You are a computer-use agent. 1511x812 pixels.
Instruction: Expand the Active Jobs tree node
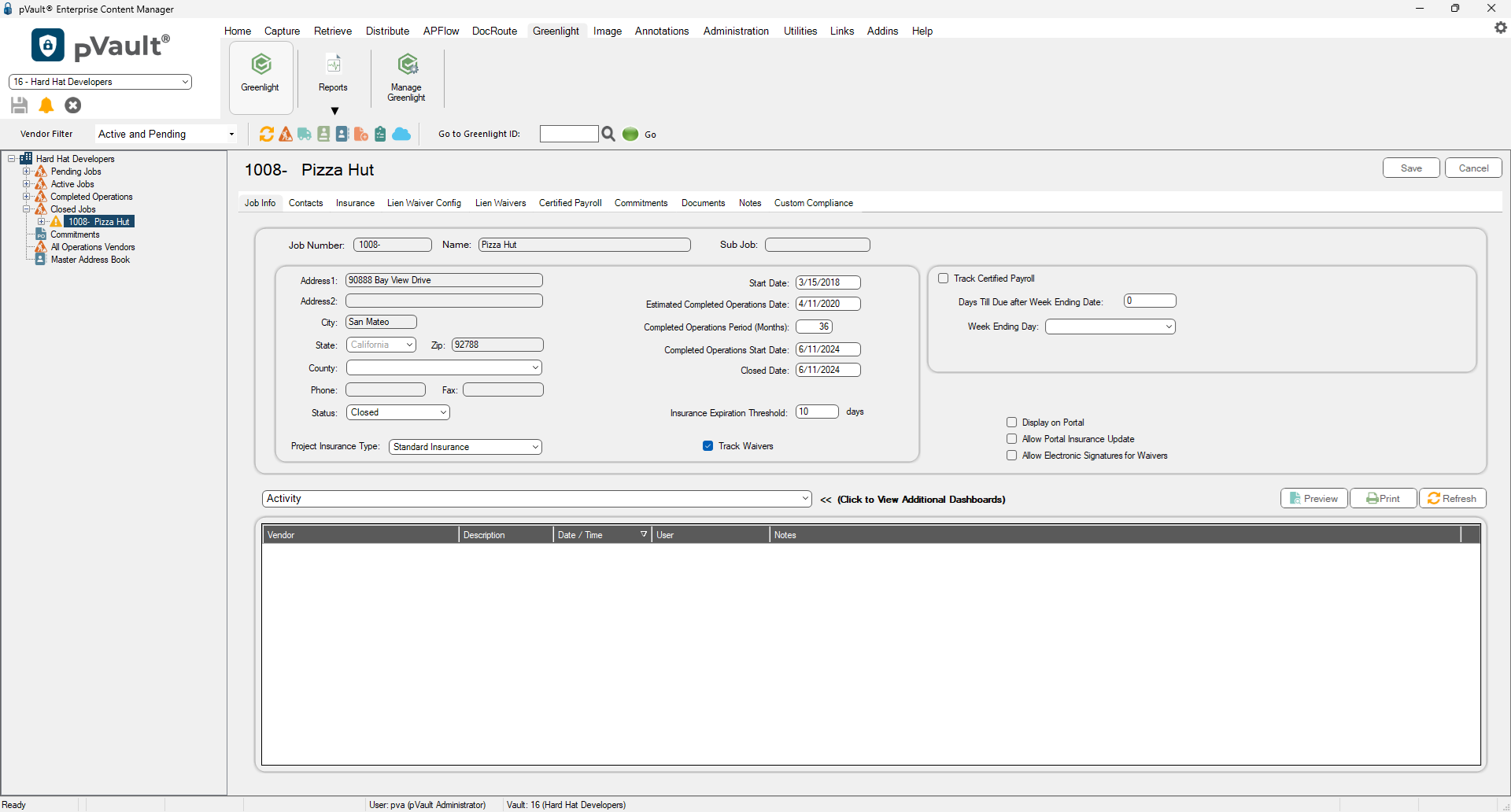click(26, 184)
